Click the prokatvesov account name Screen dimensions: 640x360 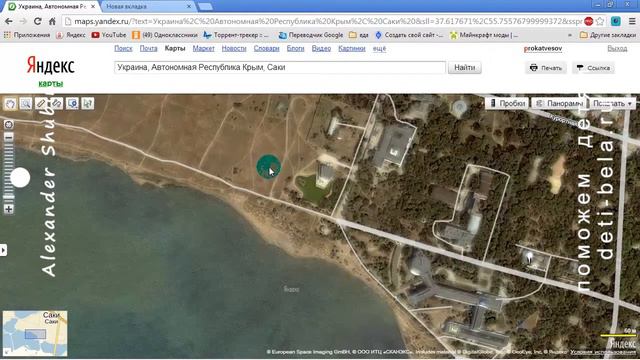pos(543,48)
